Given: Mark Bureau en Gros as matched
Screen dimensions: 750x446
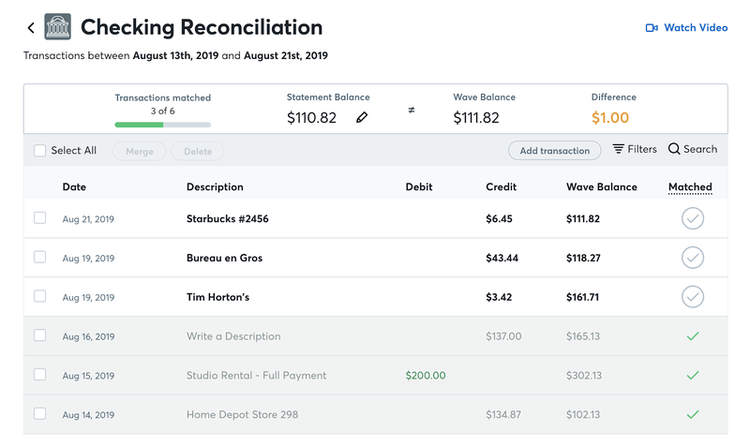Looking at the screenshot, I should (693, 258).
